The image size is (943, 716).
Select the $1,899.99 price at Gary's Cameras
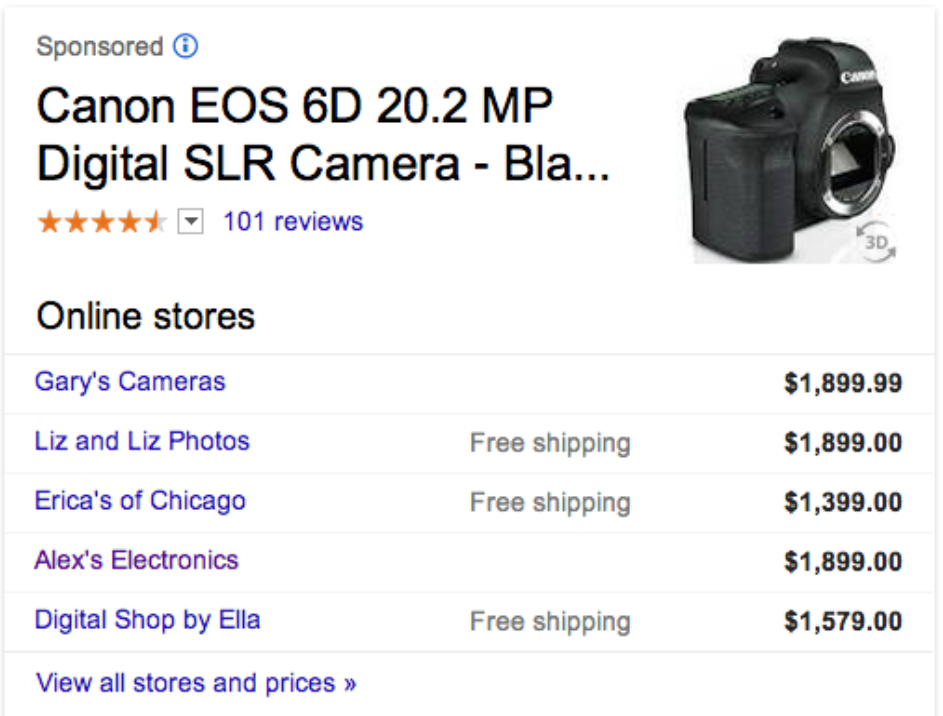[x=843, y=384]
